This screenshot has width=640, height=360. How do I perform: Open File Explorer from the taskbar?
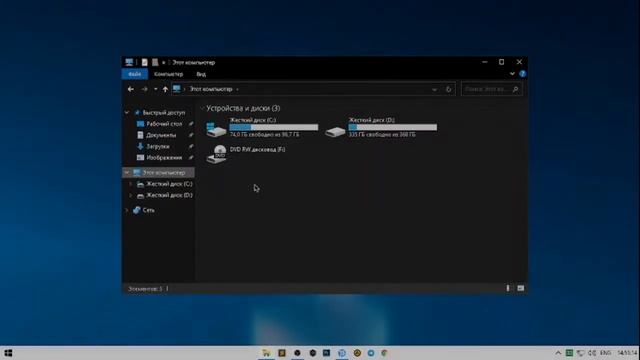(266, 353)
